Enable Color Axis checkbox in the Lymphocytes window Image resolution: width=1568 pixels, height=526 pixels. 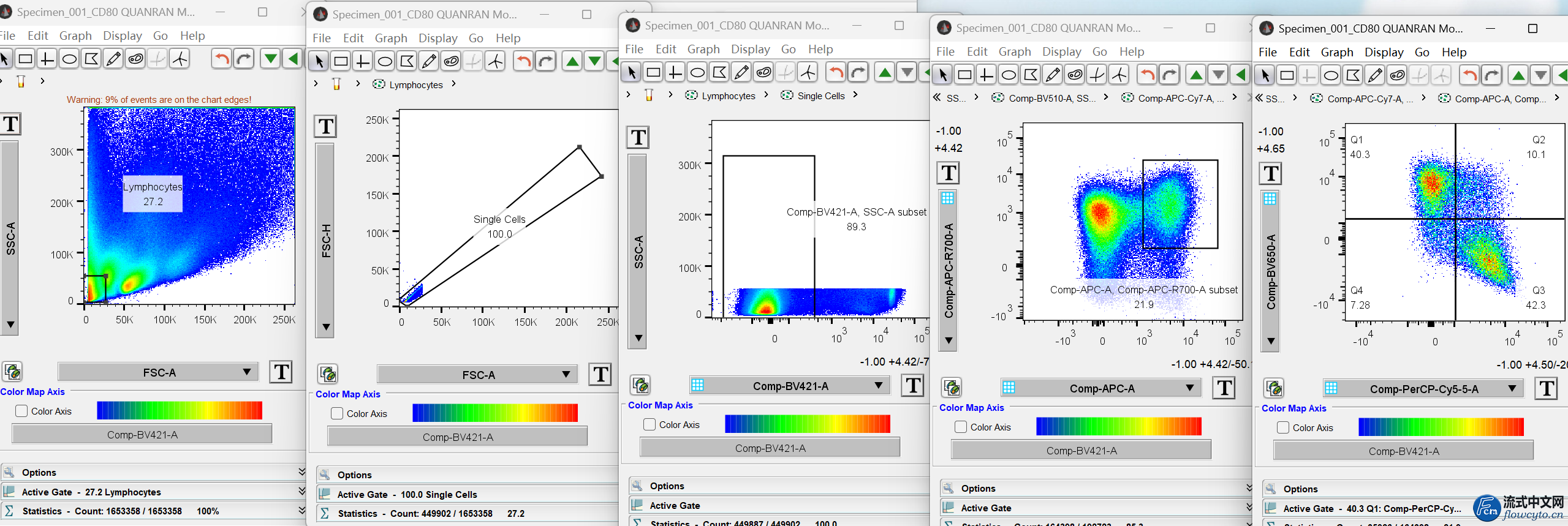pyautogui.click(x=337, y=413)
